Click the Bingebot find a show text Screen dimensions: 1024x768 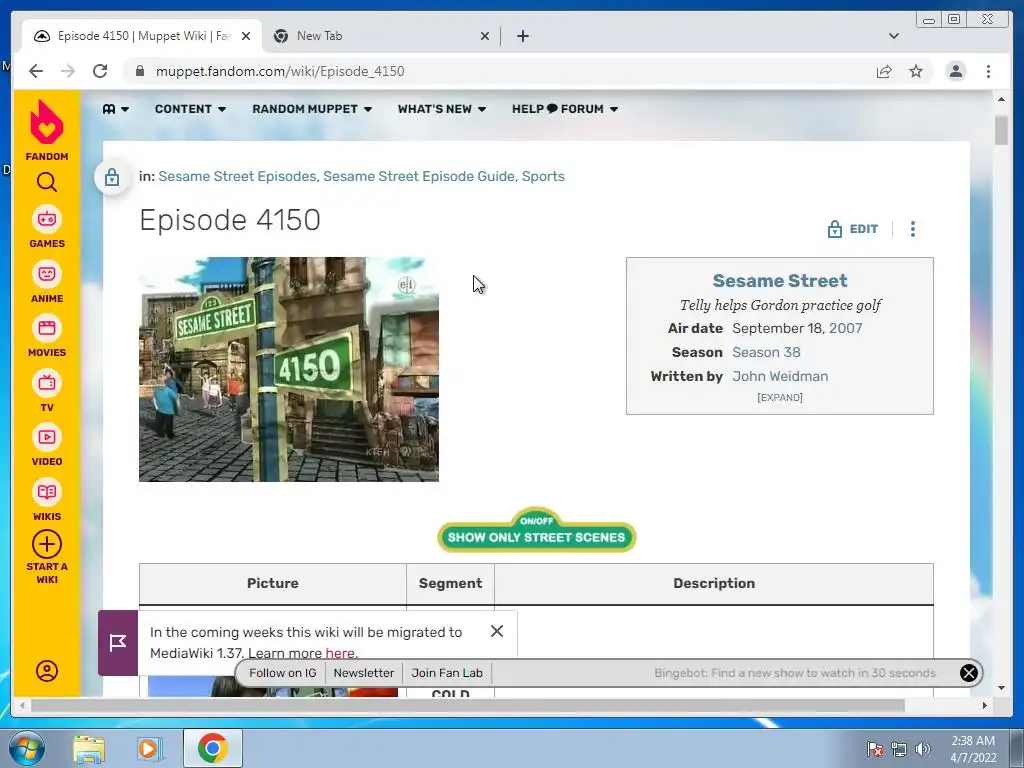tap(795, 673)
